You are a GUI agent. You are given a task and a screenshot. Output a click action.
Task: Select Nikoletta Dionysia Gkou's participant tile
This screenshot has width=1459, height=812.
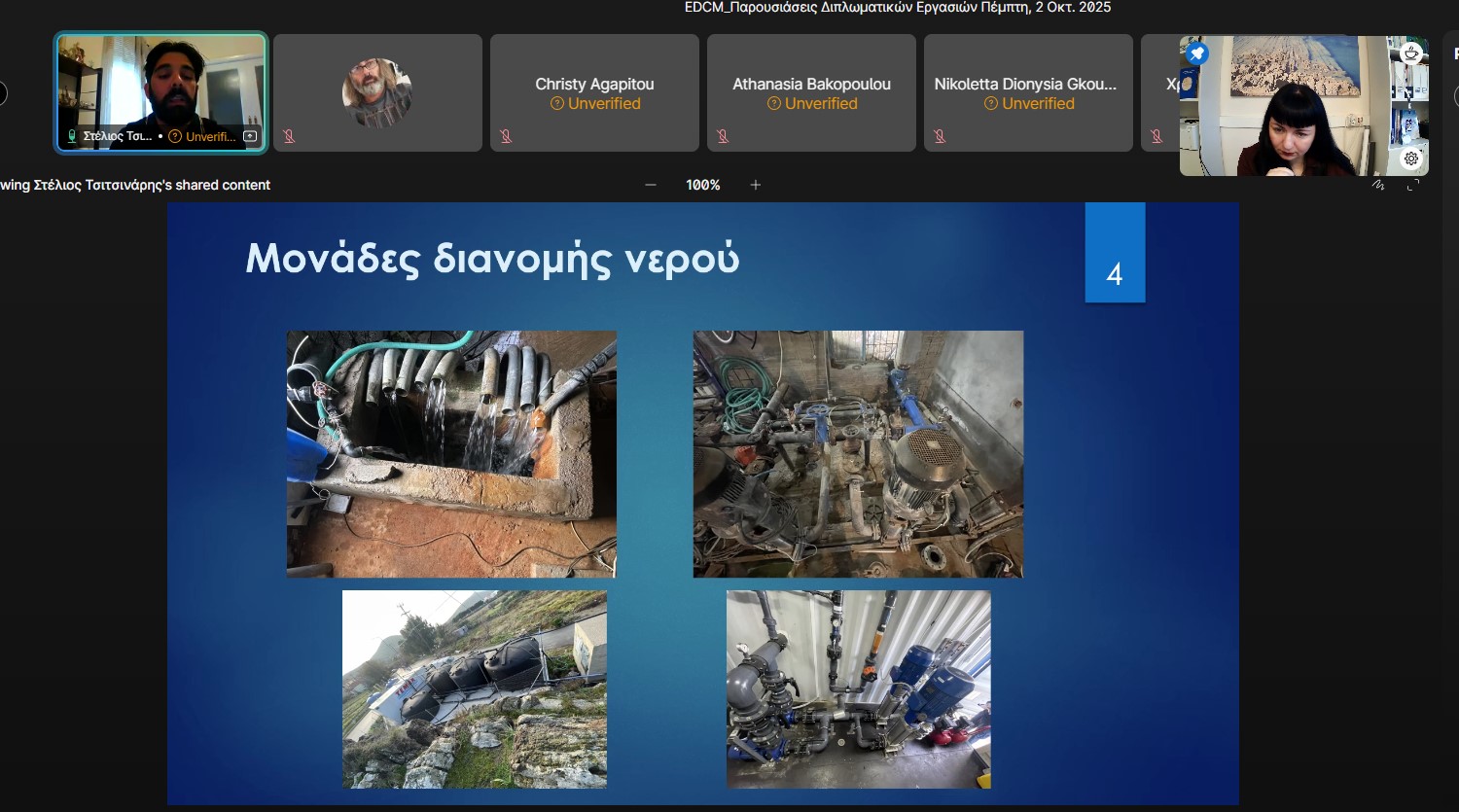(1028, 93)
